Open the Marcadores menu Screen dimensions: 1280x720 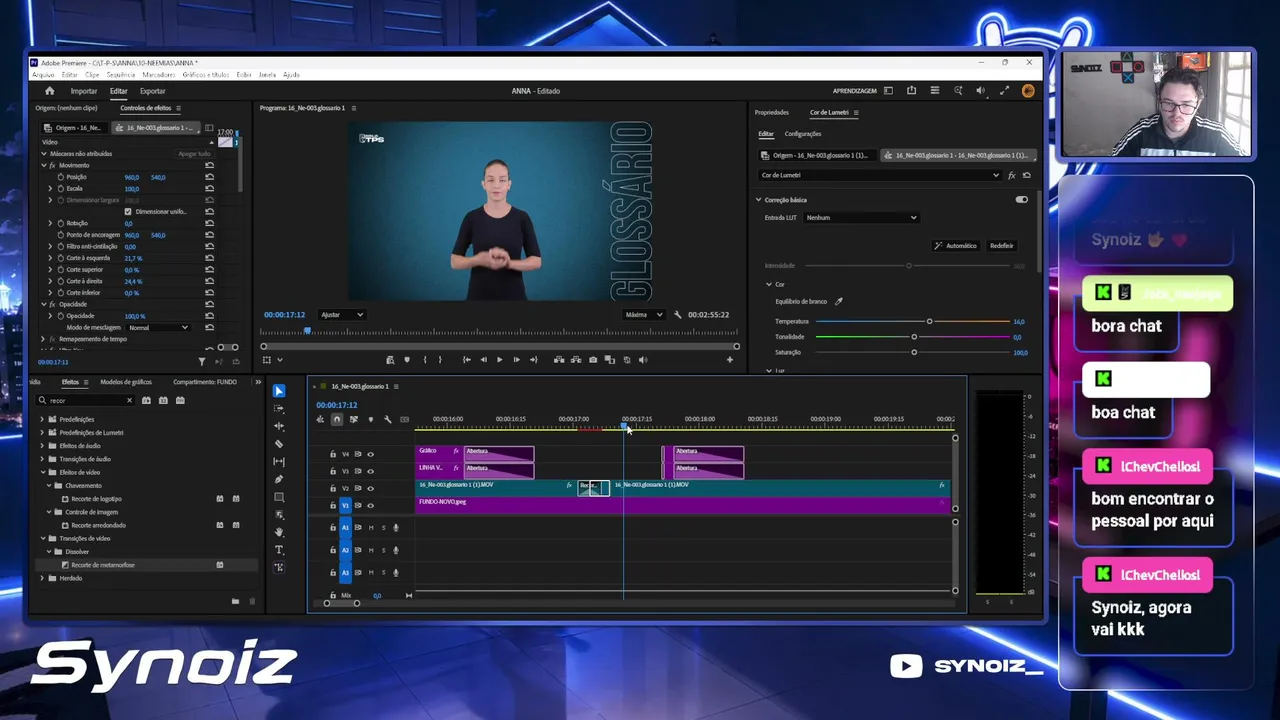click(159, 75)
